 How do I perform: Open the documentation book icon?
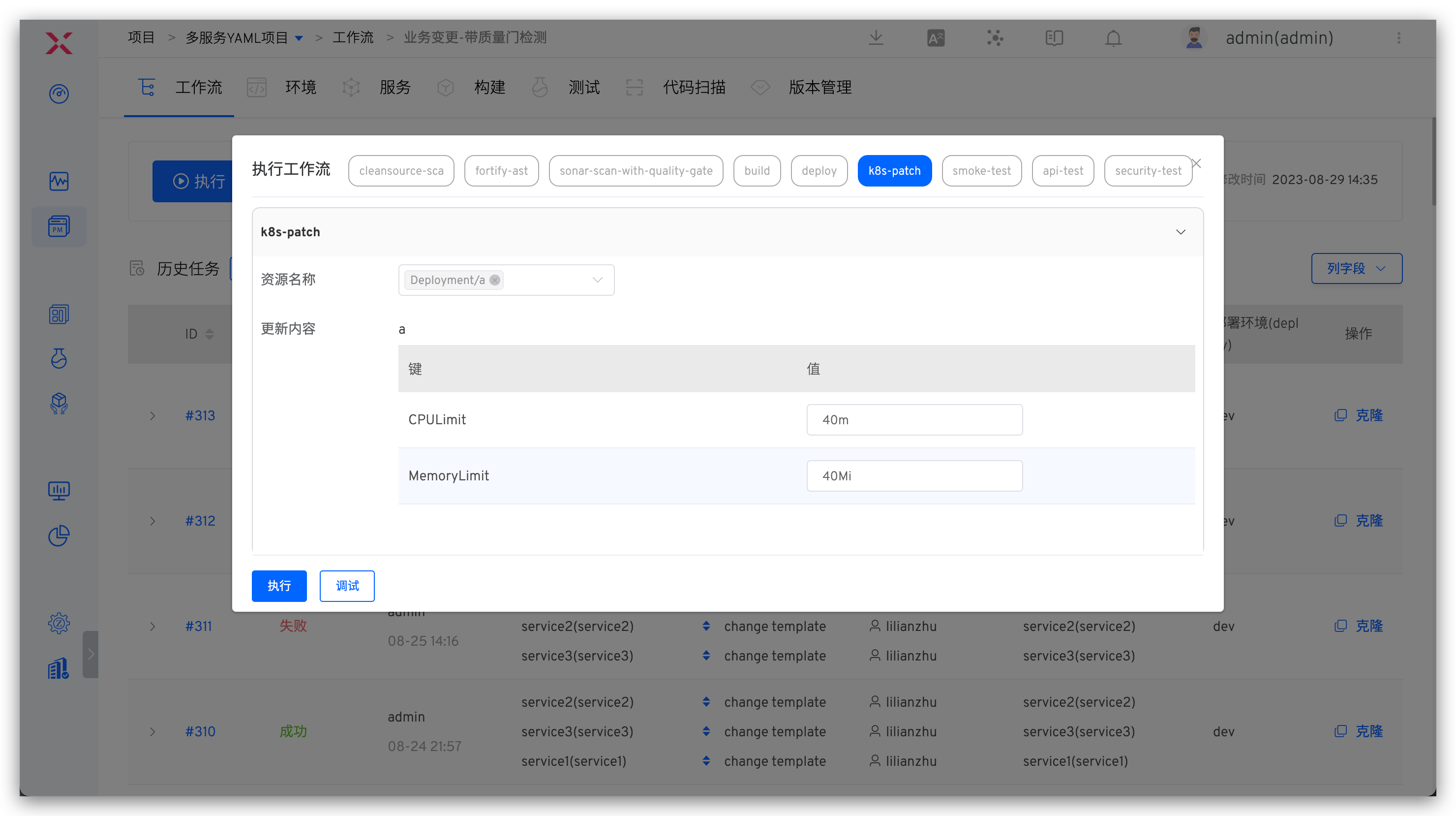[x=1054, y=38]
